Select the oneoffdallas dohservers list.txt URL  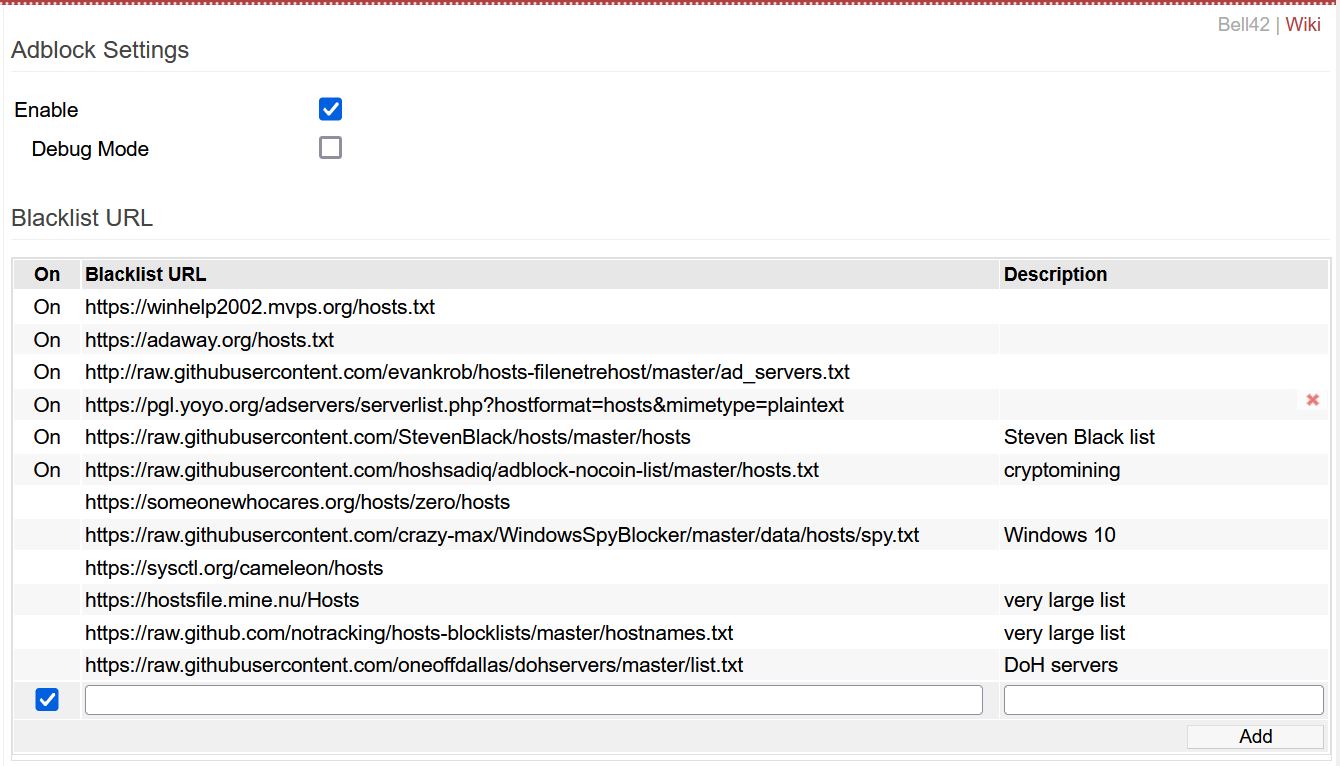(414, 665)
